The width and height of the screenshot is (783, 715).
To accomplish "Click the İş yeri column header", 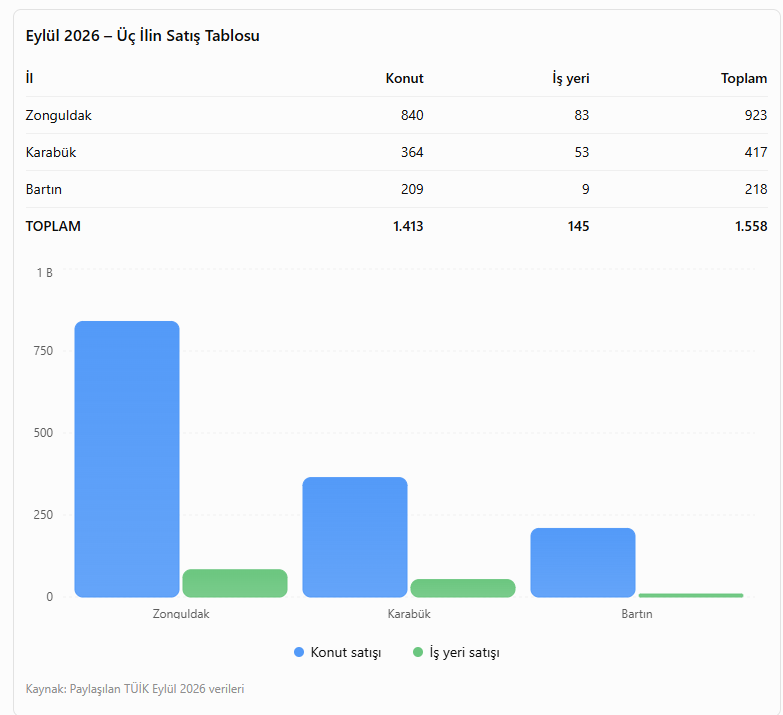I will tap(570, 78).
